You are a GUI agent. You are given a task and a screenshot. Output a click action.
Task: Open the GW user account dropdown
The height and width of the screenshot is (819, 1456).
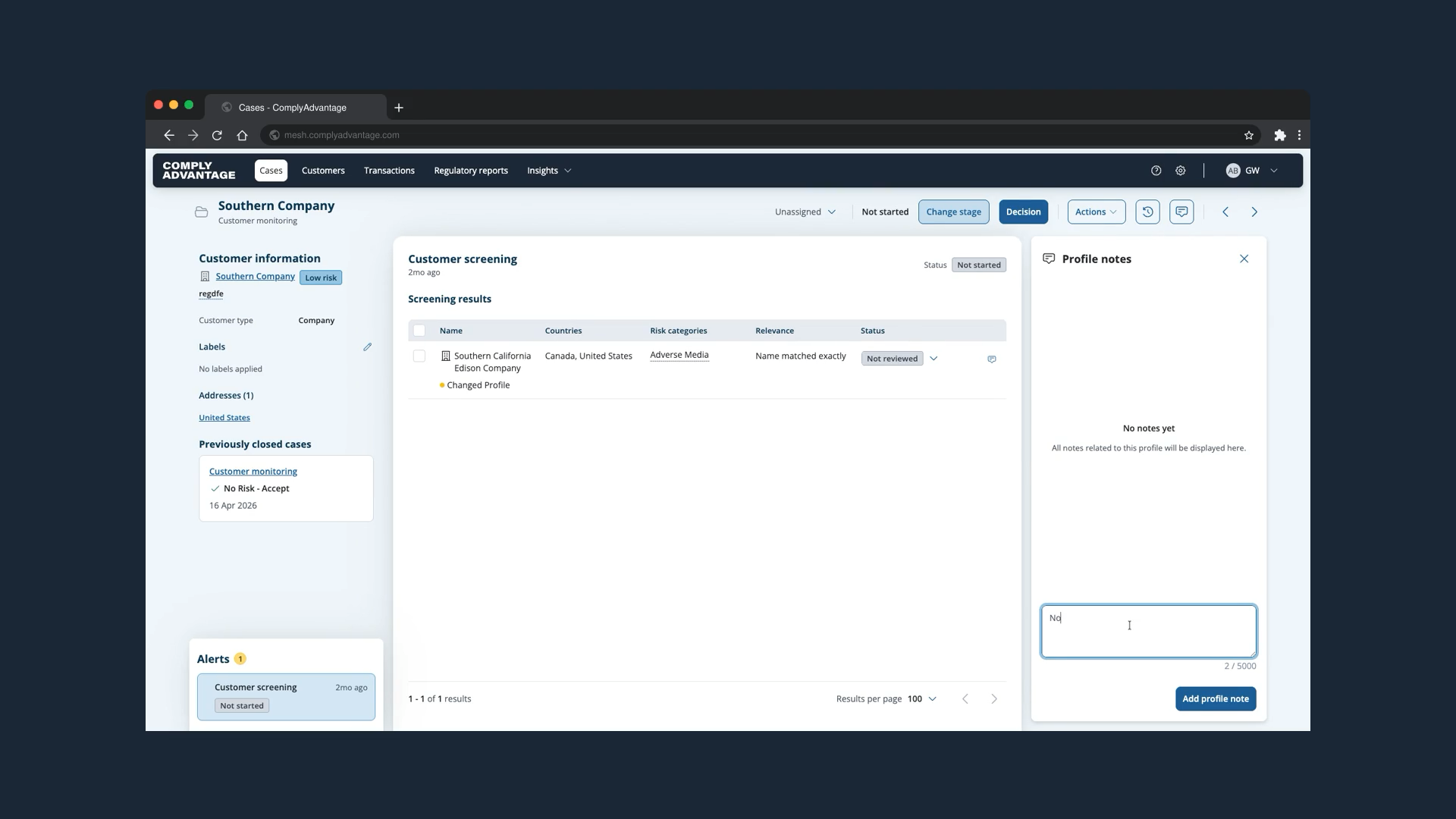[x=1252, y=171]
